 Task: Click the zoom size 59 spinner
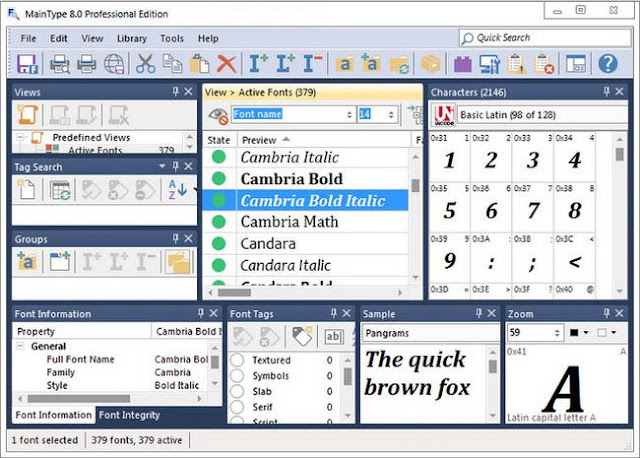coord(557,333)
